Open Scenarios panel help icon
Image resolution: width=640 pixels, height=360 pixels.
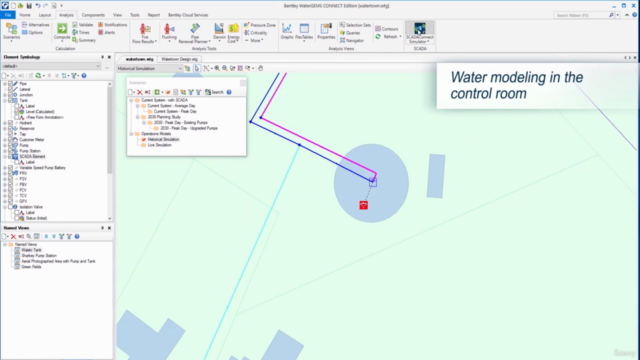coord(229,92)
